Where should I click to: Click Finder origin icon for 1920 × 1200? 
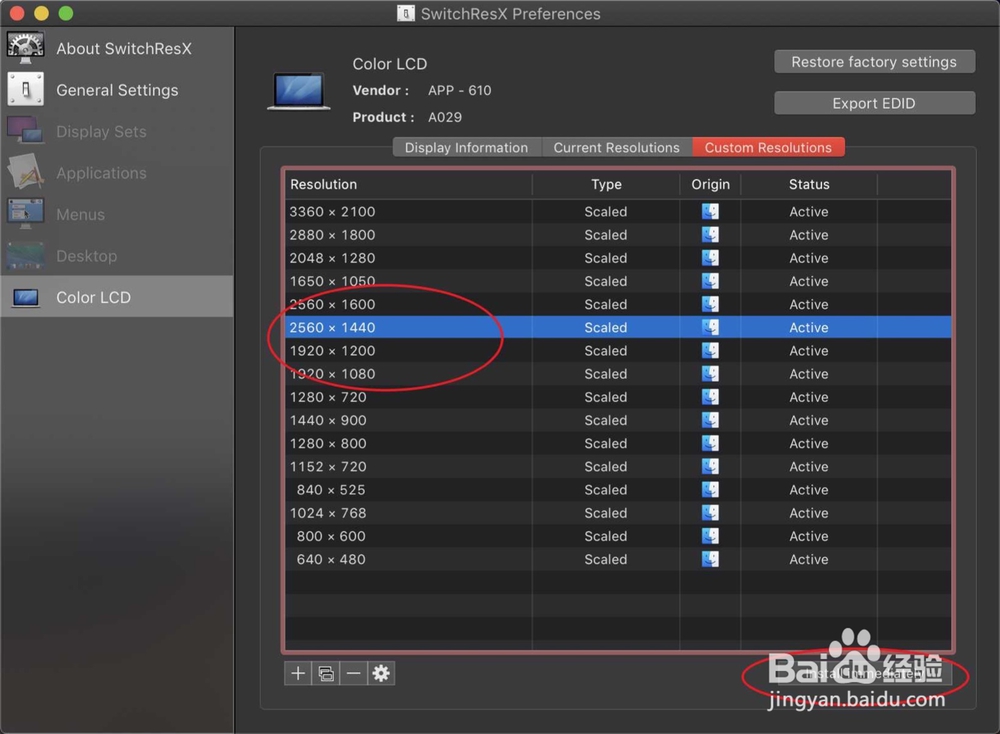coord(710,350)
